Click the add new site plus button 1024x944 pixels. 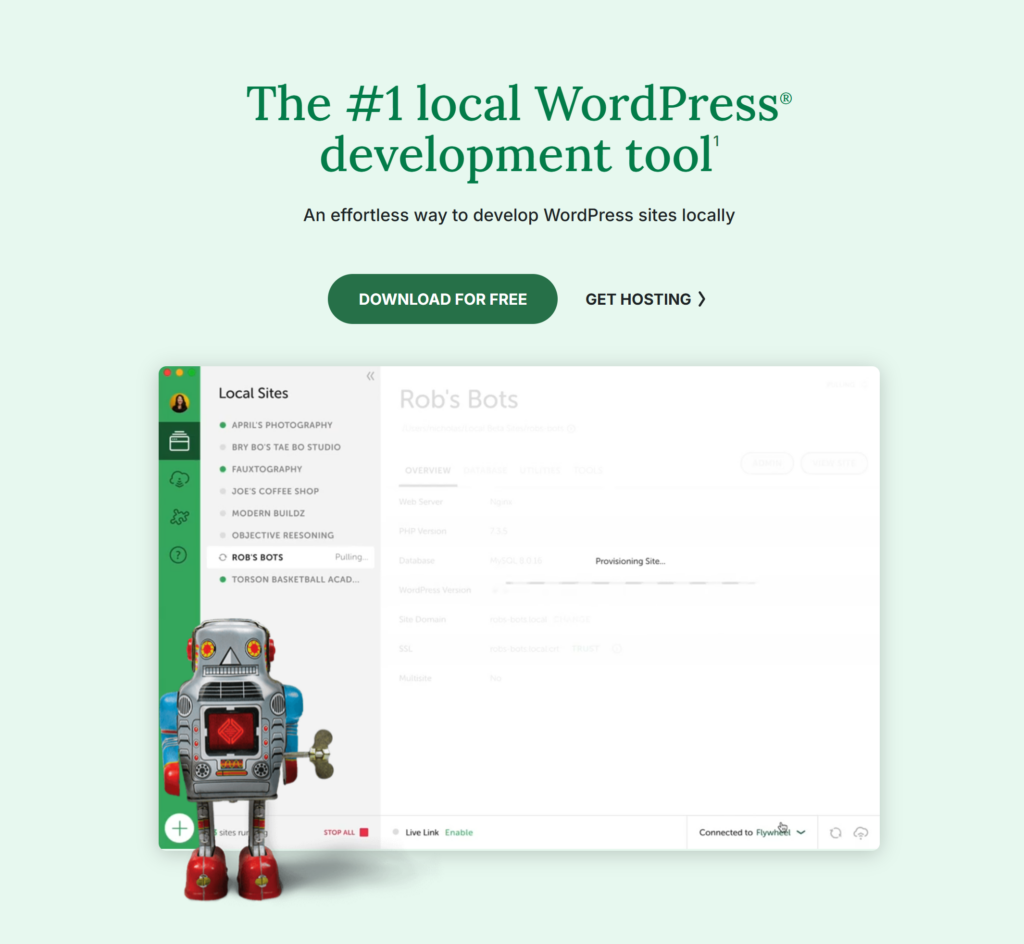pyautogui.click(x=180, y=828)
